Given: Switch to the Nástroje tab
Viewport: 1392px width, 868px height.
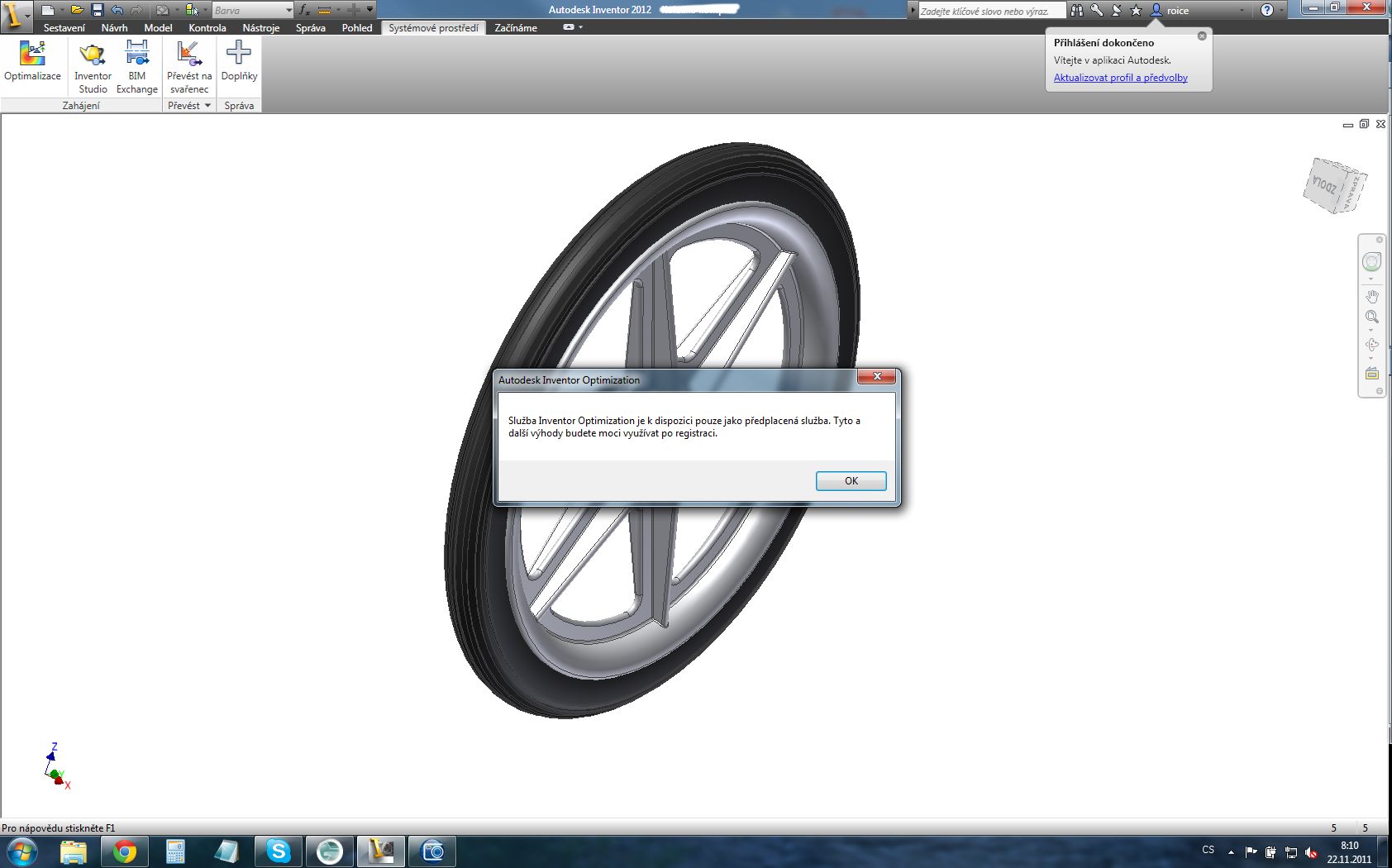Looking at the screenshot, I should [261, 27].
